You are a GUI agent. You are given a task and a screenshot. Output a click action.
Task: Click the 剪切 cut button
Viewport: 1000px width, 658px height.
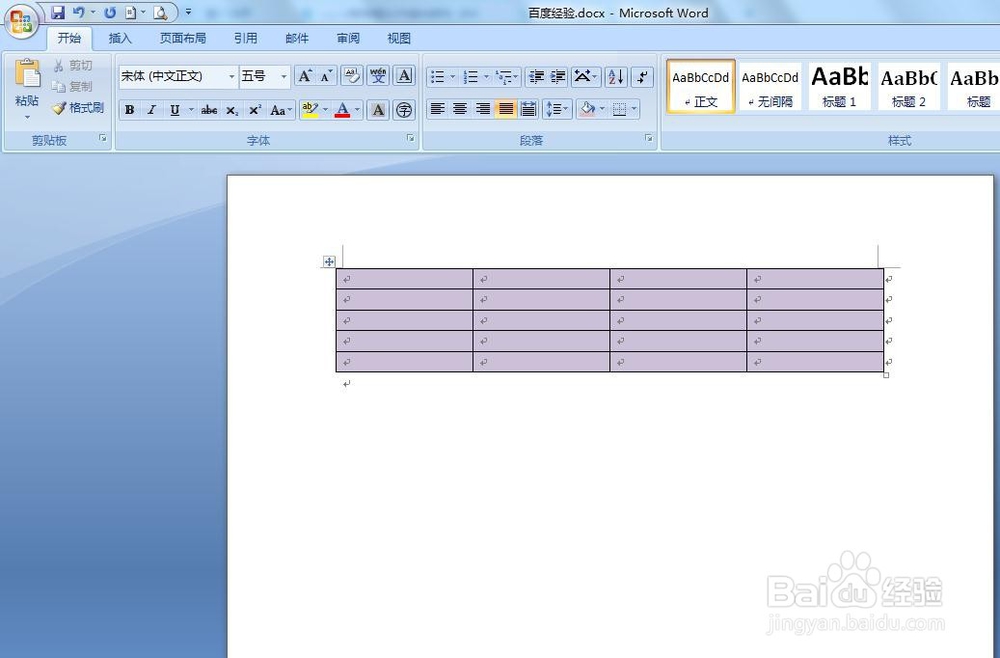tap(72, 66)
